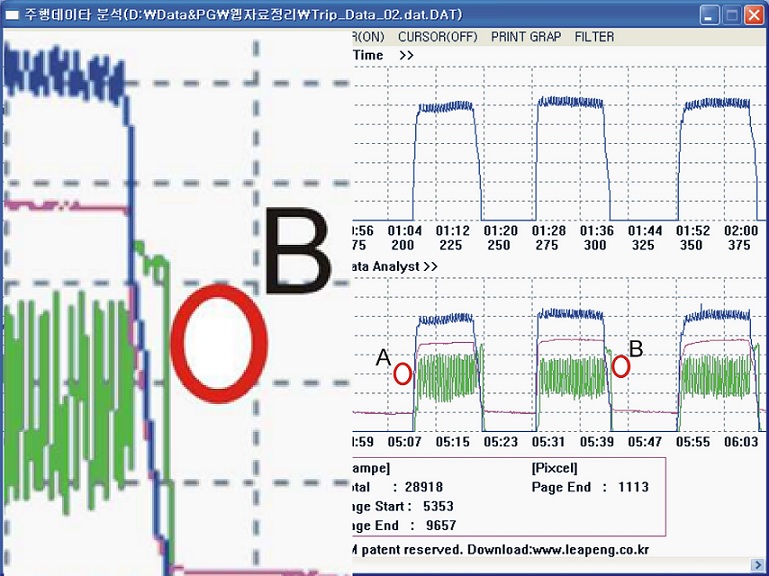The height and width of the screenshot is (576, 769).
Task: Minimize the analysis window
Action: click(709, 14)
